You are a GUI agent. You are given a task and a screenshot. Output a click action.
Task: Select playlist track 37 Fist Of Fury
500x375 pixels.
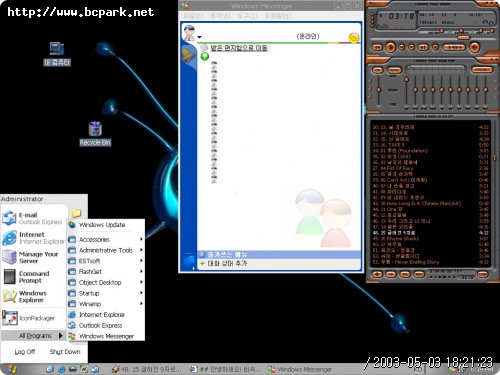(430, 168)
